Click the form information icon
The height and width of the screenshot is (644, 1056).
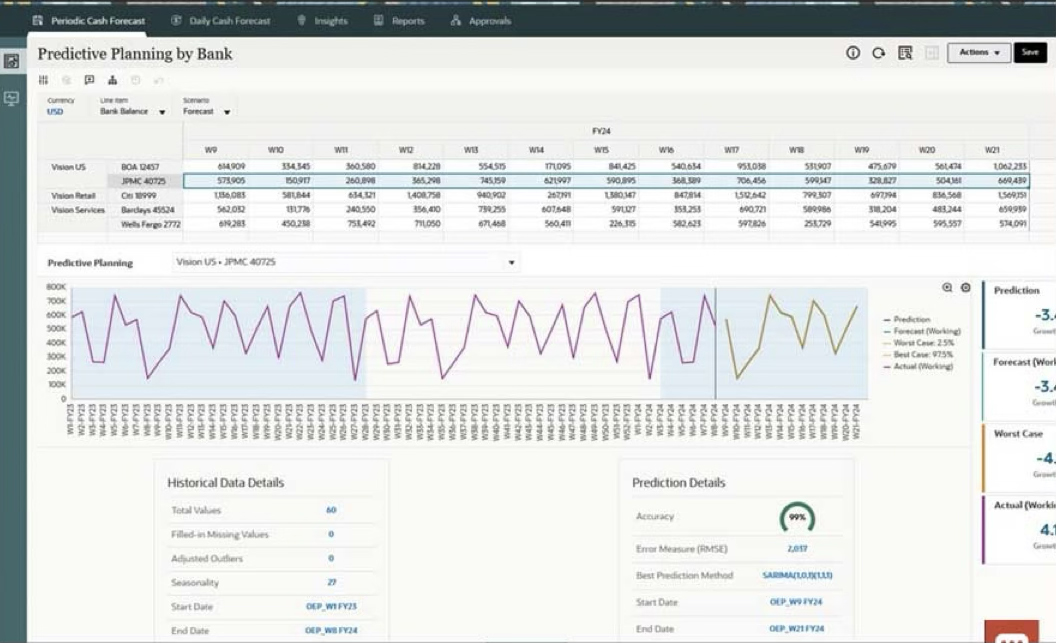(854, 53)
